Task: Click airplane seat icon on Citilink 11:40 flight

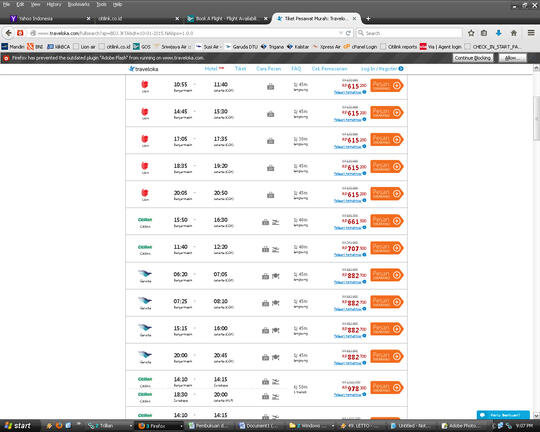Action: click(x=276, y=249)
